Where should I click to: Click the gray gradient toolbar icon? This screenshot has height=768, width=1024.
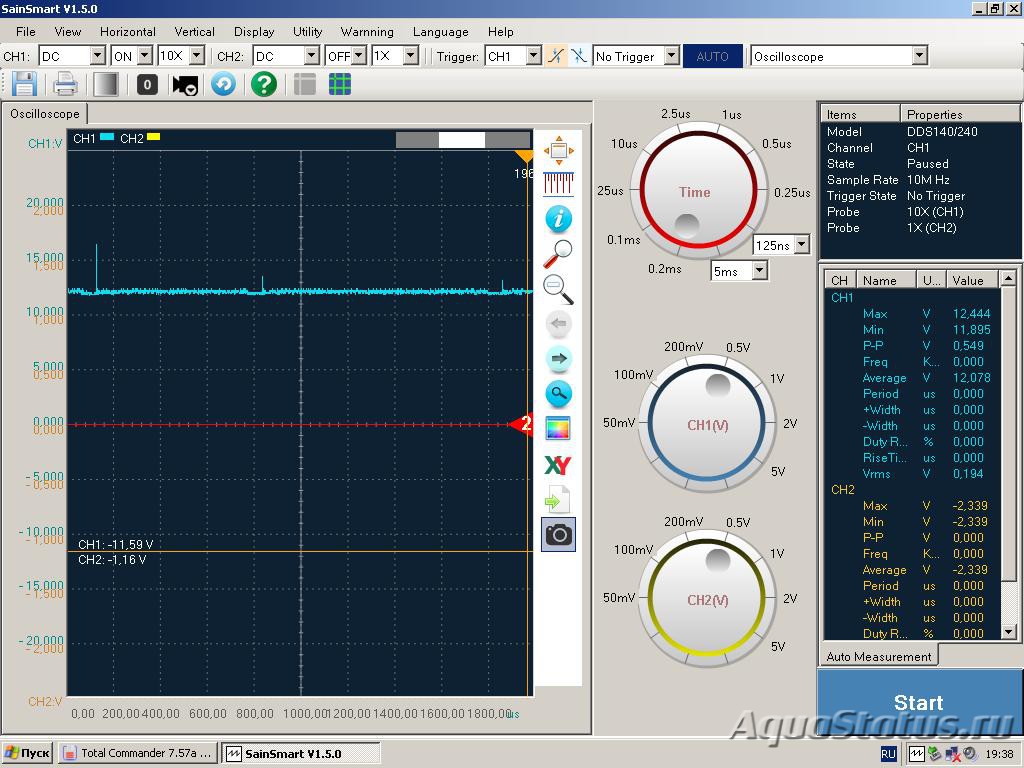point(106,84)
